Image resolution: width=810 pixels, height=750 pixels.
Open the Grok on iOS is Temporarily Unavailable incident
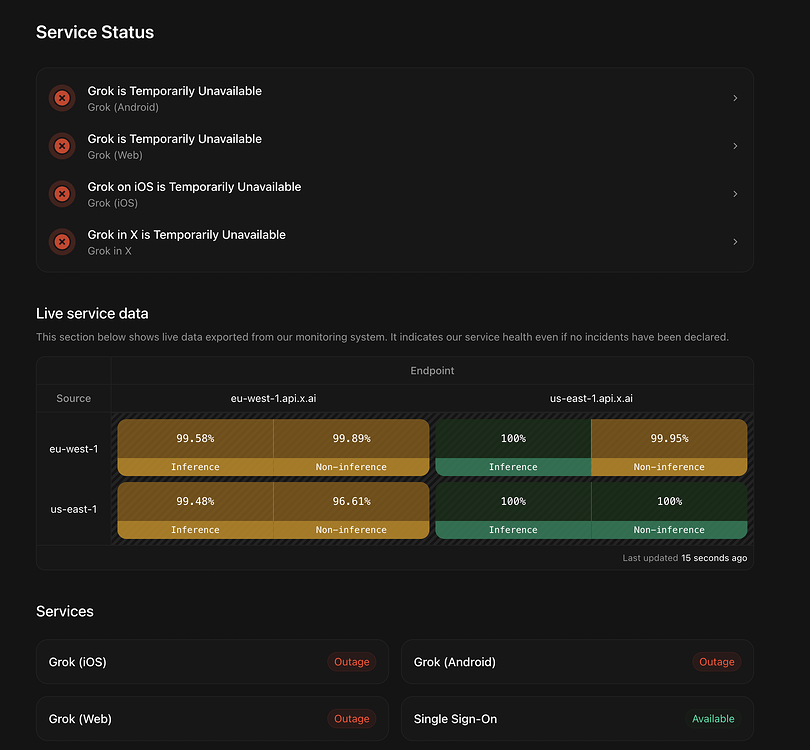tap(395, 194)
